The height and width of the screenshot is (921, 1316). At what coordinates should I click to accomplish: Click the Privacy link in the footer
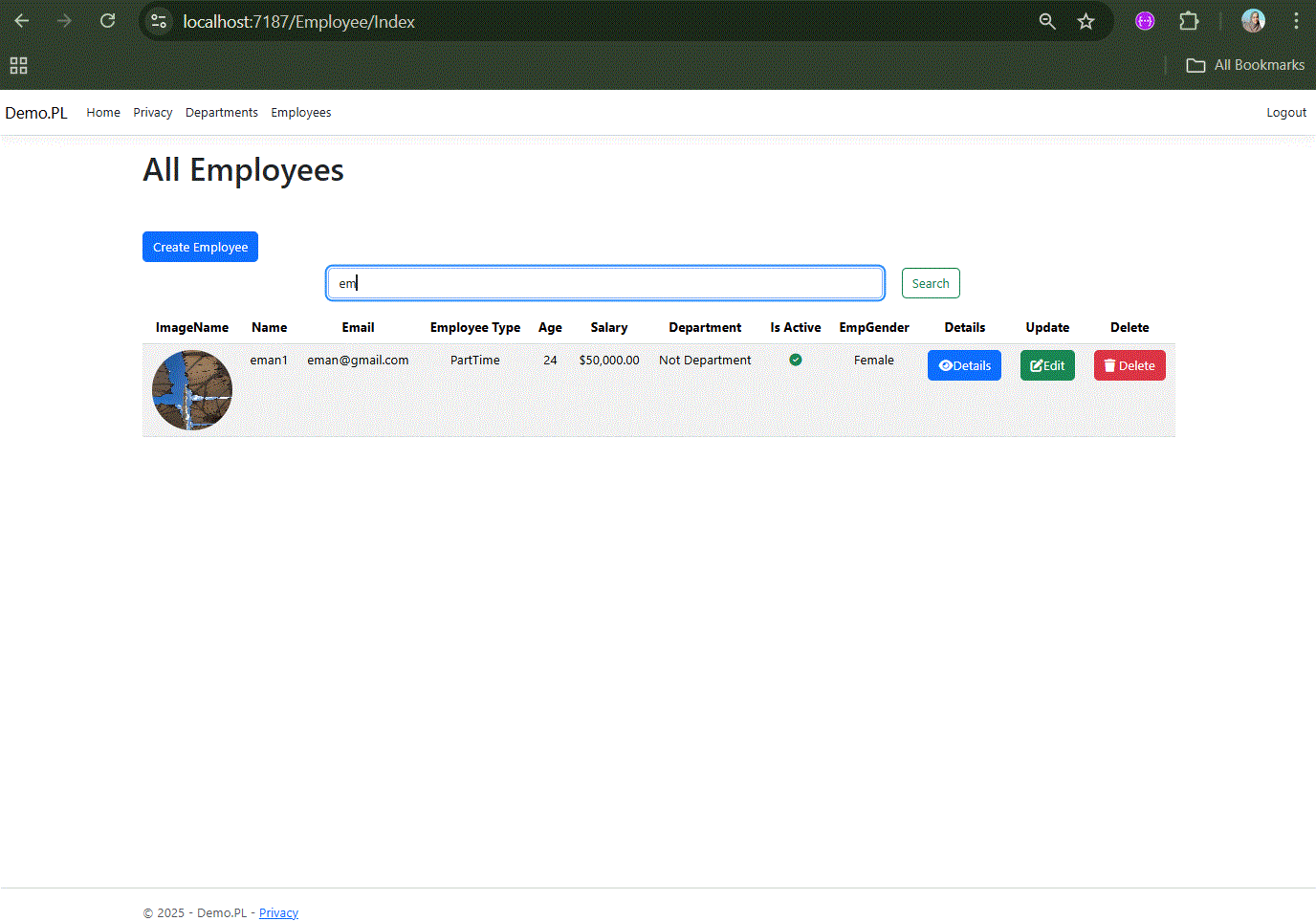click(278, 912)
